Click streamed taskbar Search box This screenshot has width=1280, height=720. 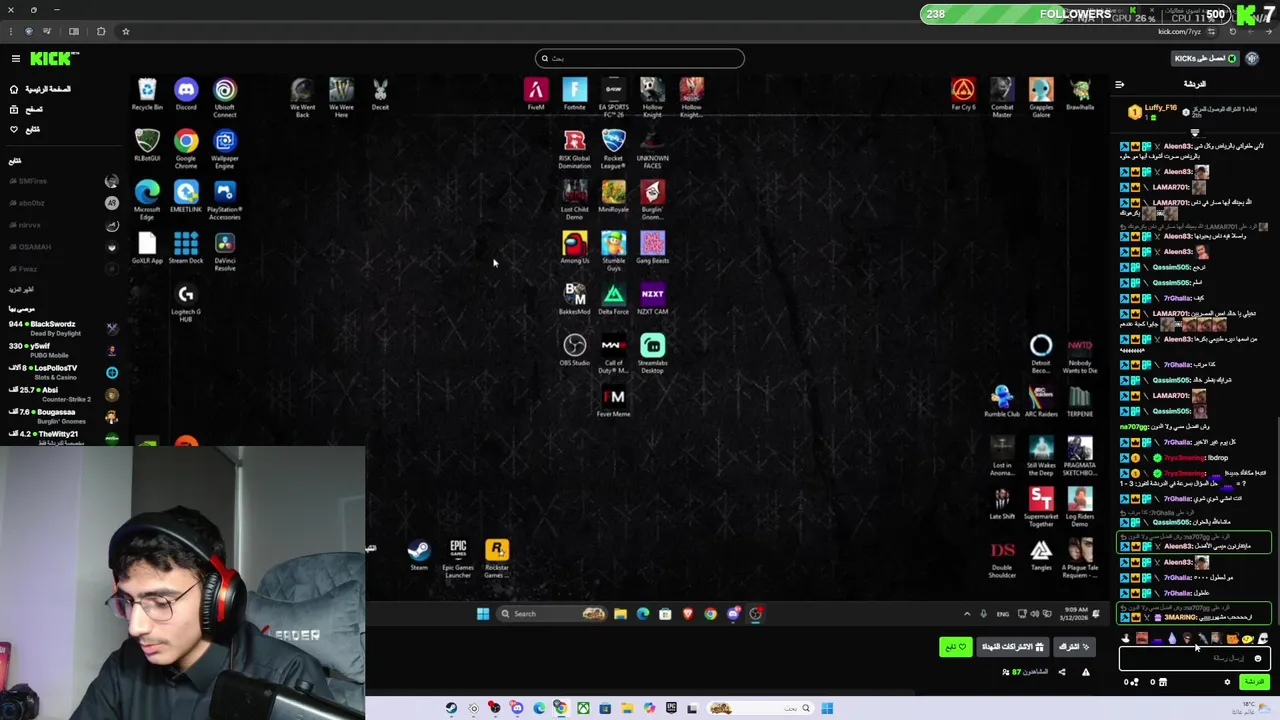[552, 613]
